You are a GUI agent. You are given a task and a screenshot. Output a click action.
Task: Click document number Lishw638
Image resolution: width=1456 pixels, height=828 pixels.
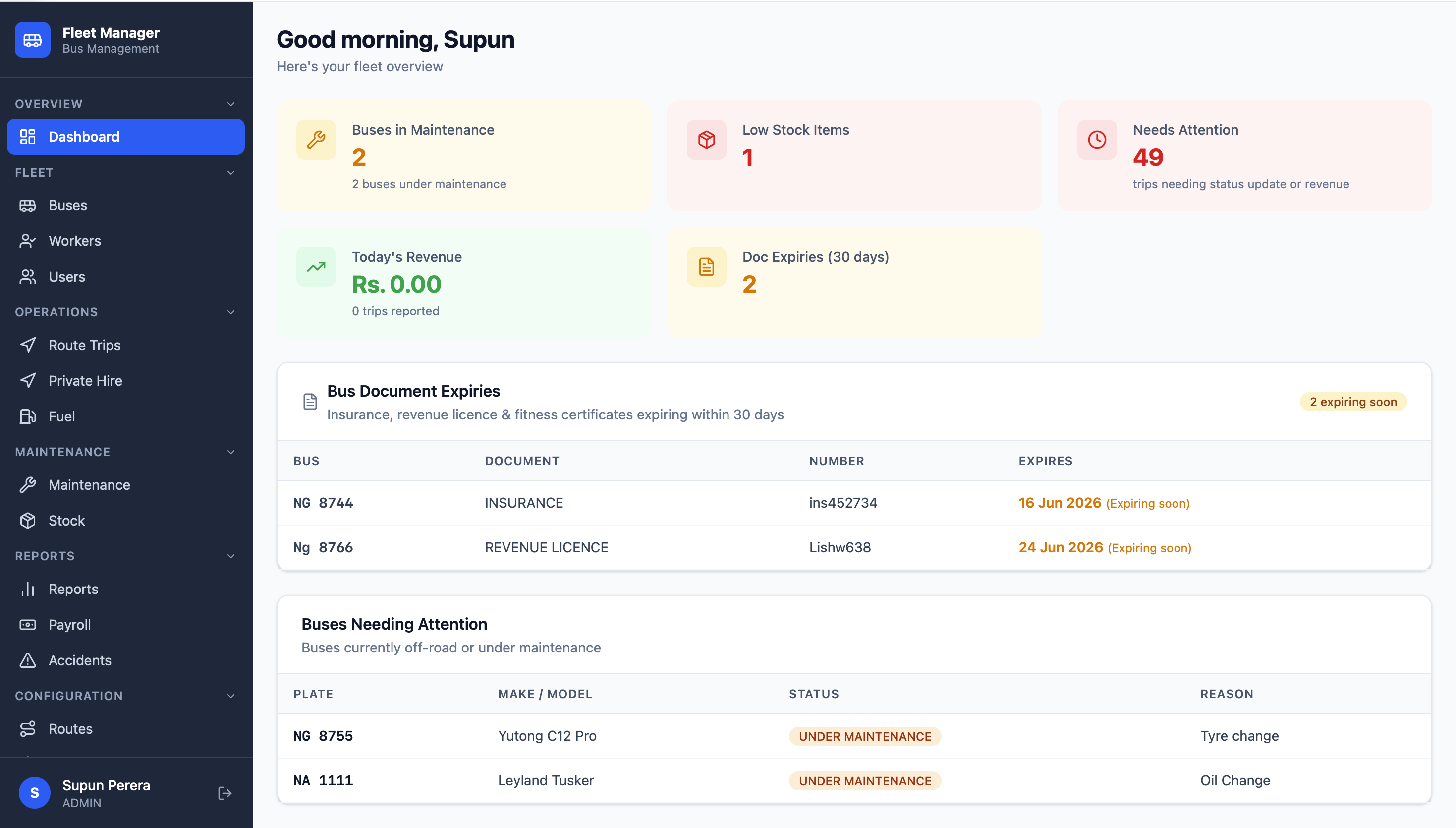[840, 548]
